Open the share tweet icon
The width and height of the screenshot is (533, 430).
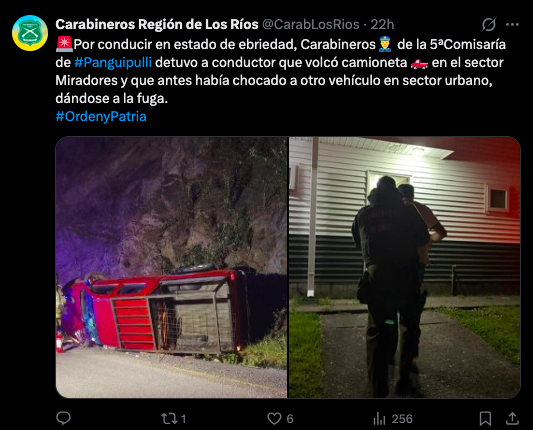tap(512, 418)
